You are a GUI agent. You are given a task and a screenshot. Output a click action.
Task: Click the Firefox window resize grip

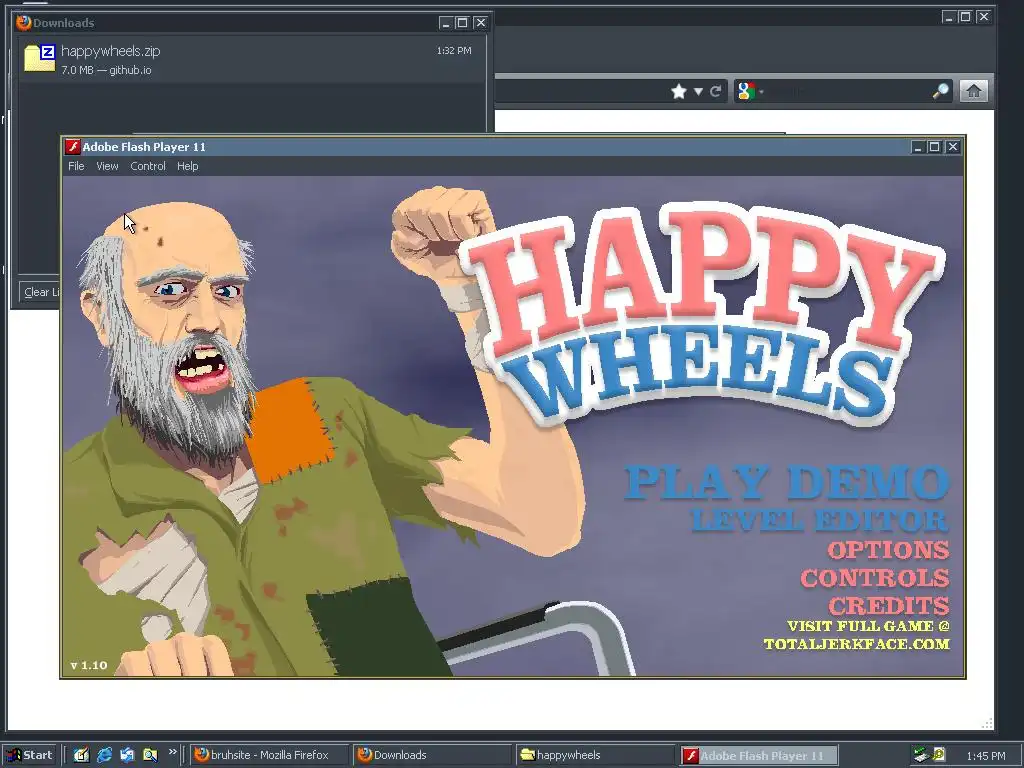coord(987,723)
